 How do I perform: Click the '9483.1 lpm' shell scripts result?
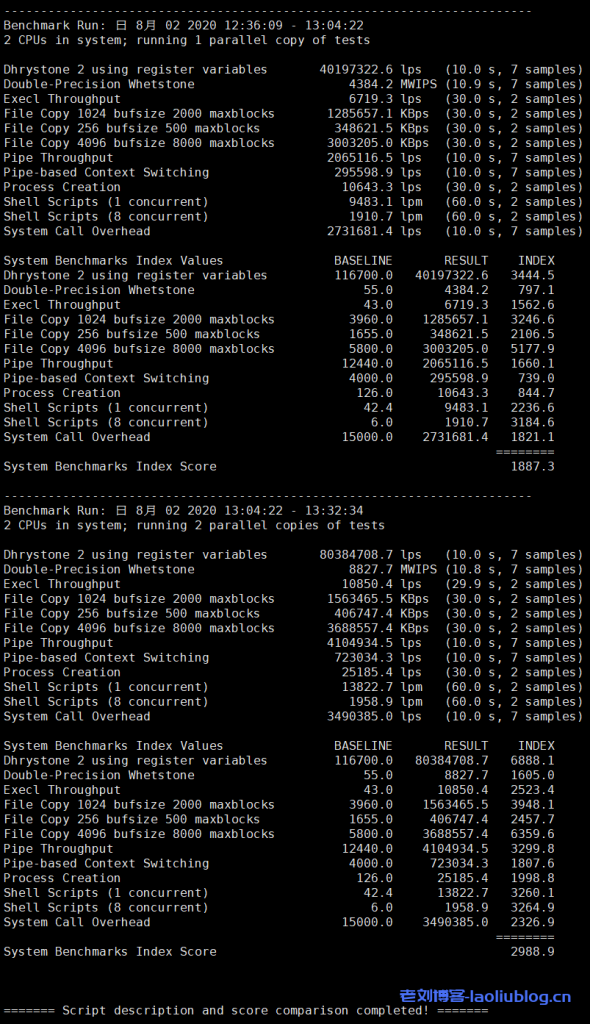click(385, 202)
